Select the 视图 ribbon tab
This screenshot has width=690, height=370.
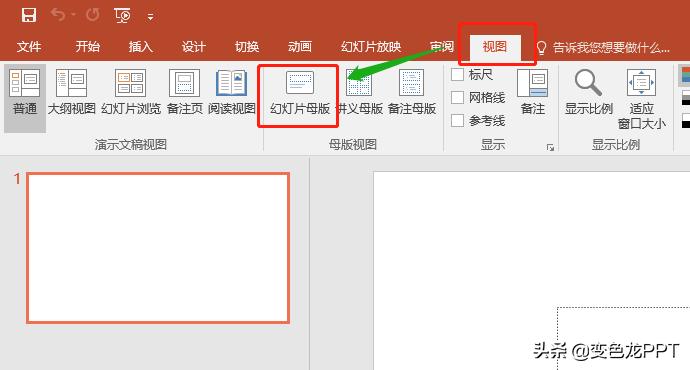click(x=495, y=47)
